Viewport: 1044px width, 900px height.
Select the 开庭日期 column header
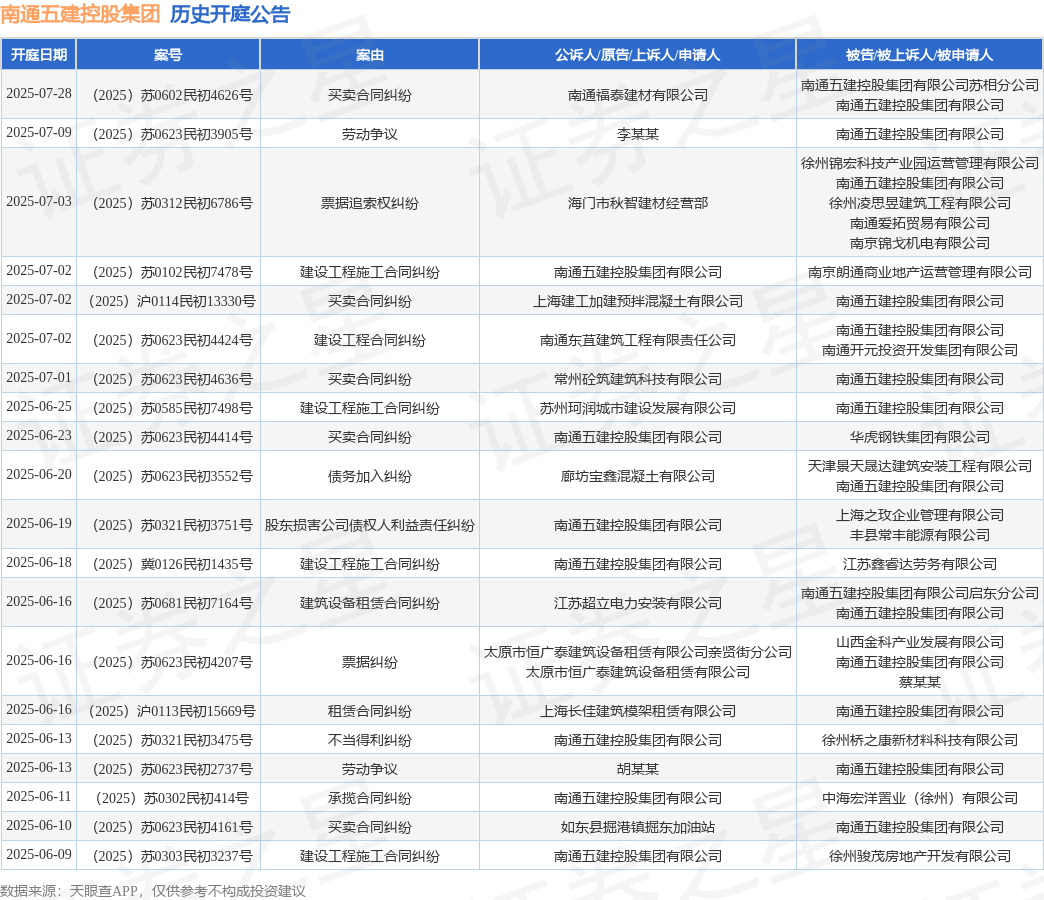coord(39,55)
